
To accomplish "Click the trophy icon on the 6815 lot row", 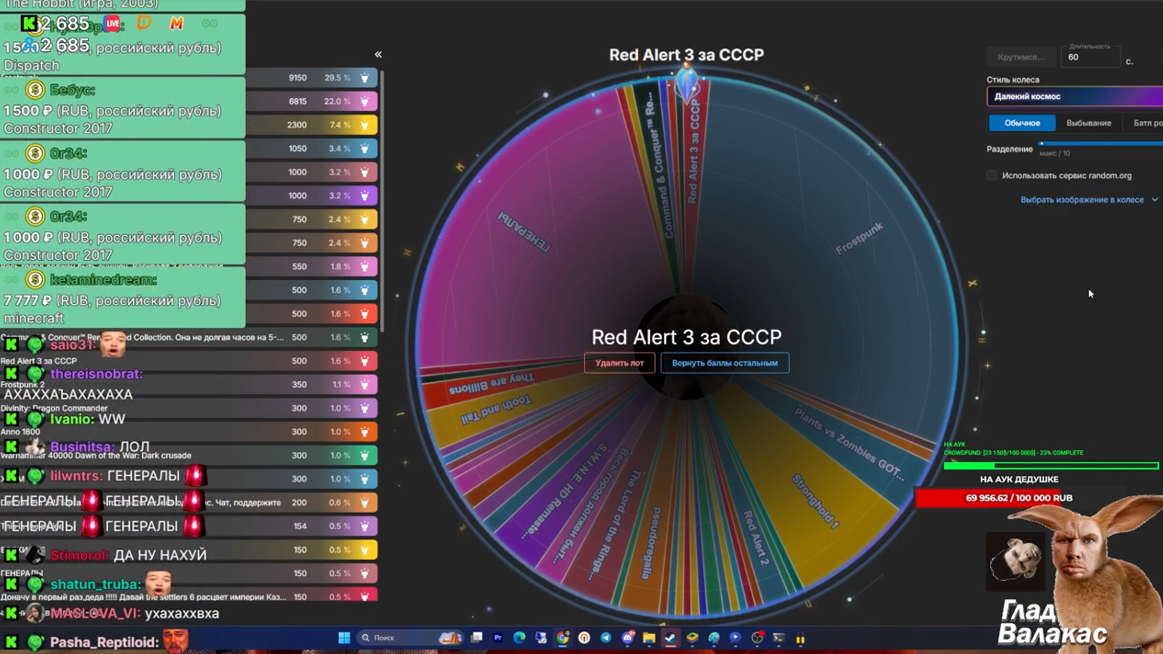I will [364, 102].
